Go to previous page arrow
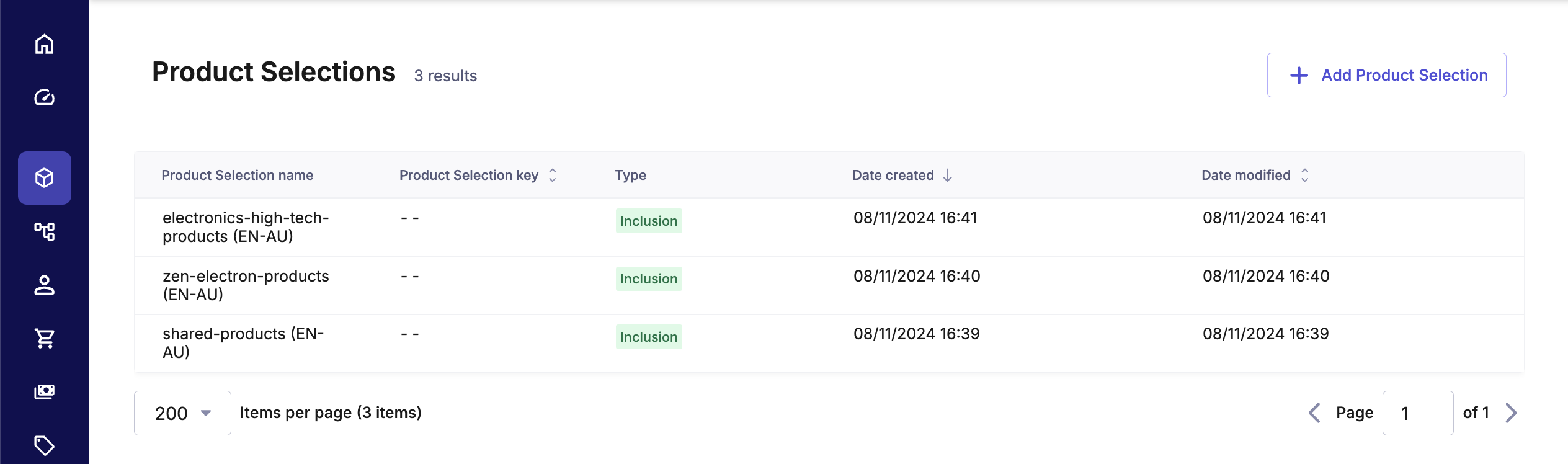The height and width of the screenshot is (464, 1568). pos(1314,413)
